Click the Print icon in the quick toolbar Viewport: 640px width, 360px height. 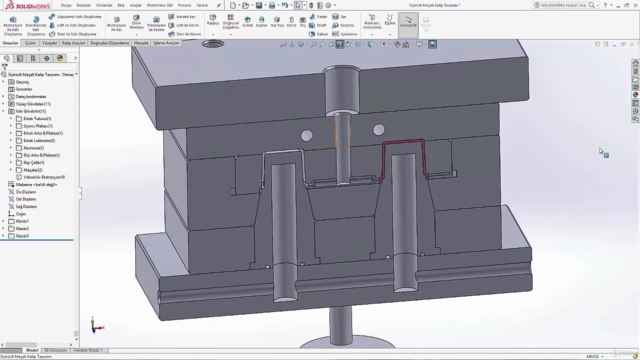[x=272, y=5]
